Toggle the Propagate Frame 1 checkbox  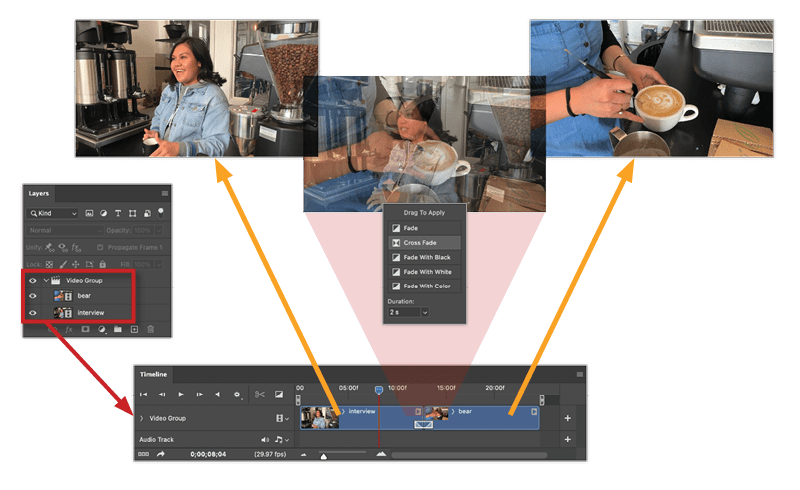[x=100, y=248]
